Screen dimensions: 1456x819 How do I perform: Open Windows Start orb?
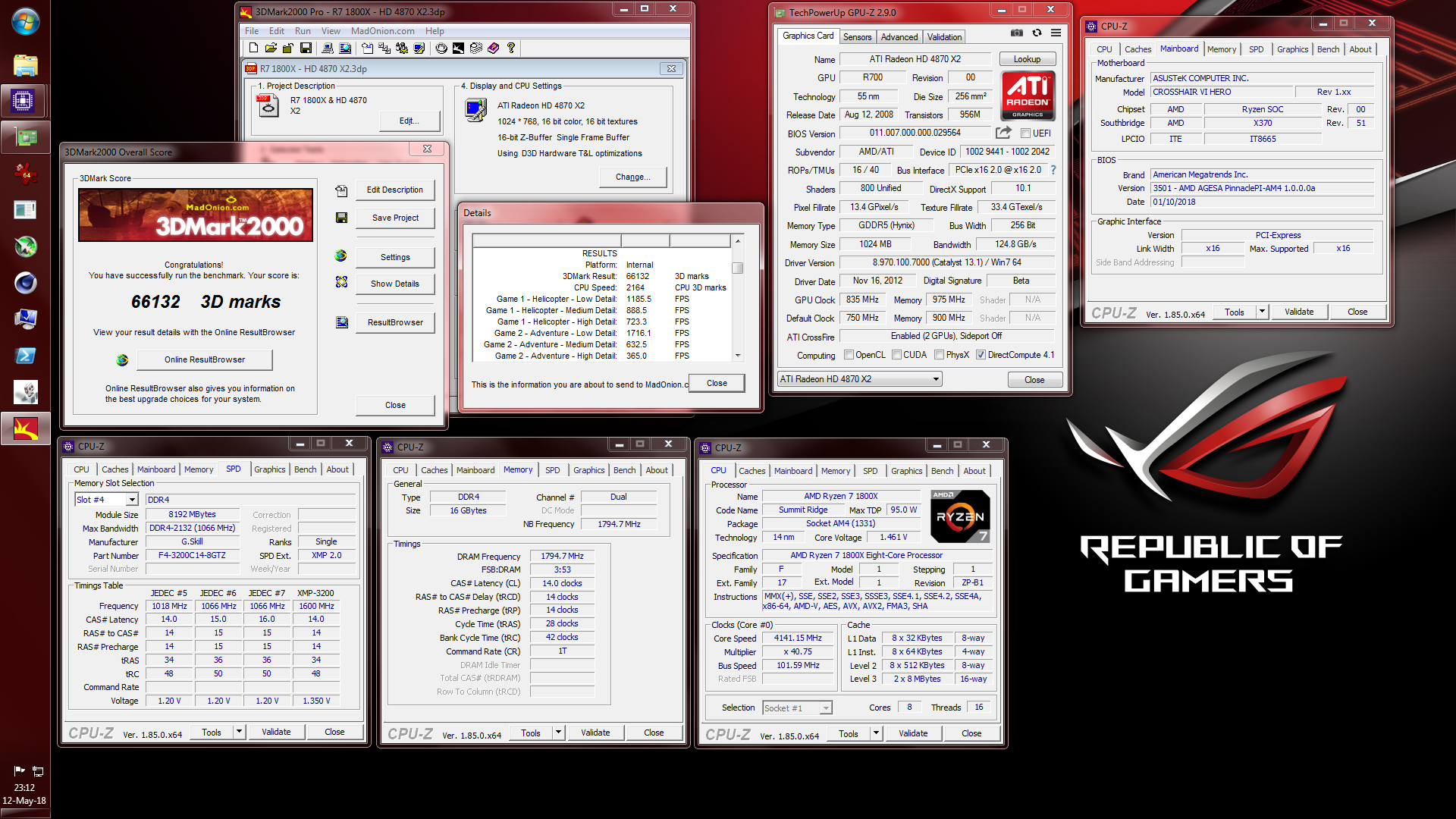25,22
